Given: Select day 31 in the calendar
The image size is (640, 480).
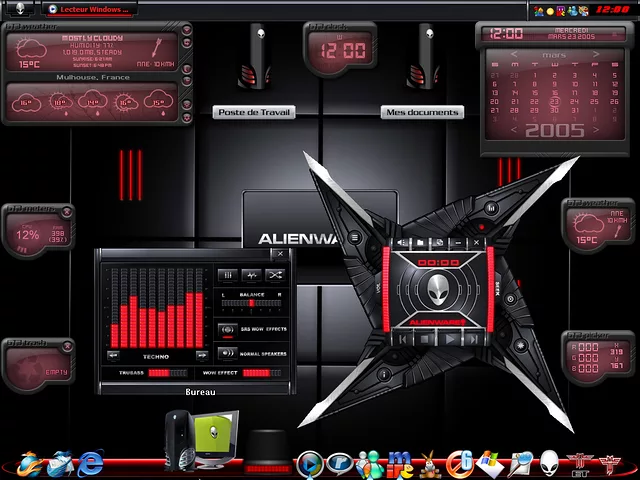Looking at the screenshot, I should click(x=575, y=111).
